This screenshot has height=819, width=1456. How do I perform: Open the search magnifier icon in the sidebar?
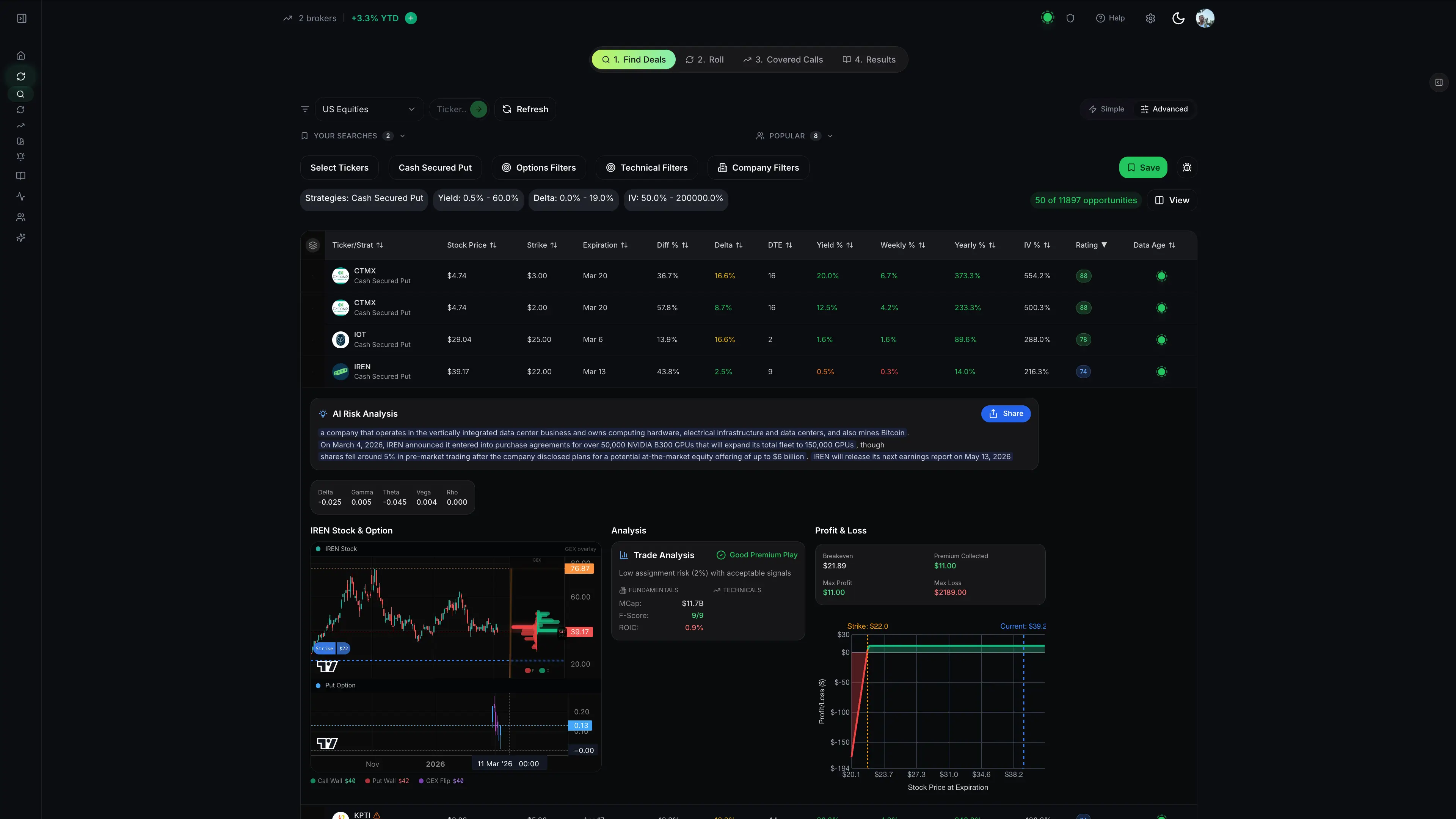(21, 94)
